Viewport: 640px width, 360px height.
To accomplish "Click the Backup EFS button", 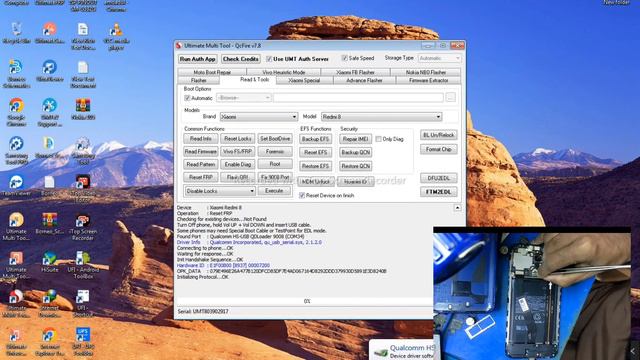I will point(316,139).
